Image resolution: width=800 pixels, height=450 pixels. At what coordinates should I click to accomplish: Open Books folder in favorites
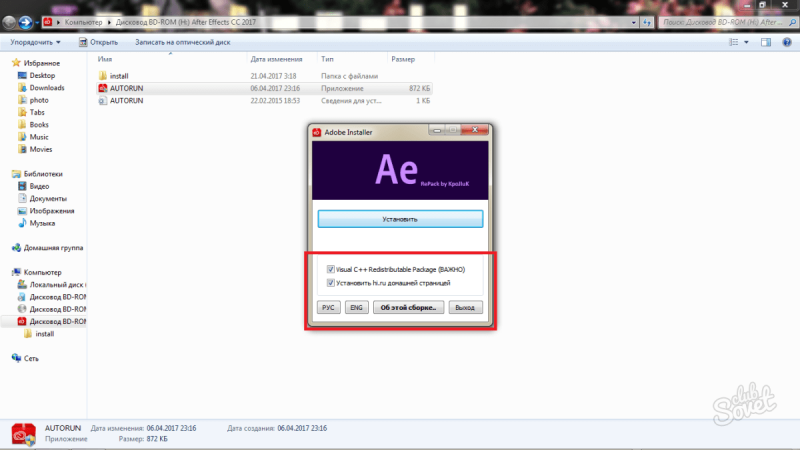click(x=39, y=124)
